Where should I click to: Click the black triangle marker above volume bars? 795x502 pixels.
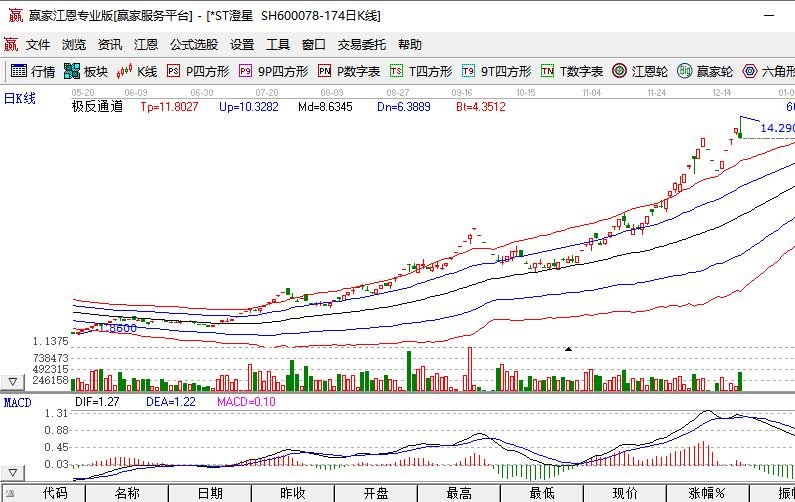[568, 349]
